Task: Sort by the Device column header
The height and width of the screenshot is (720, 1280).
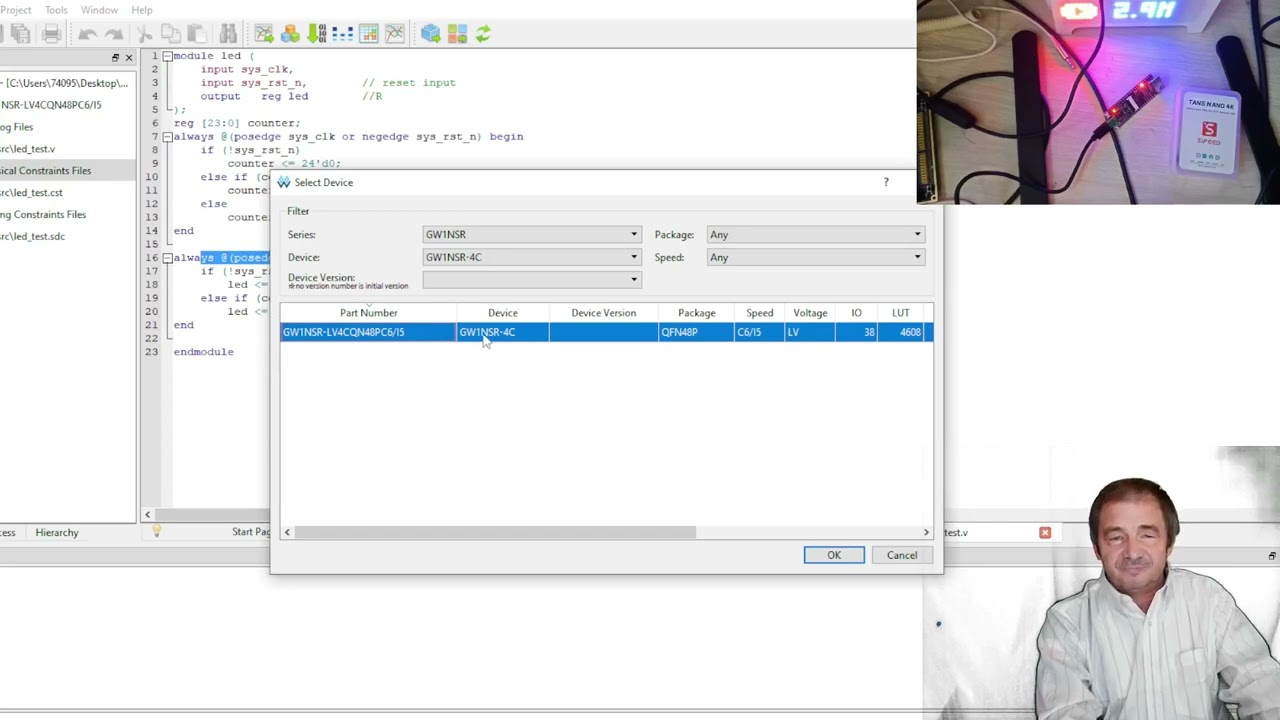Action: 503,313
